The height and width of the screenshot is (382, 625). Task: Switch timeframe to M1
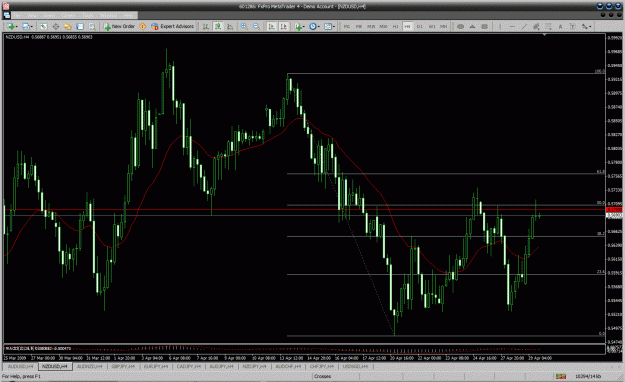click(347, 26)
